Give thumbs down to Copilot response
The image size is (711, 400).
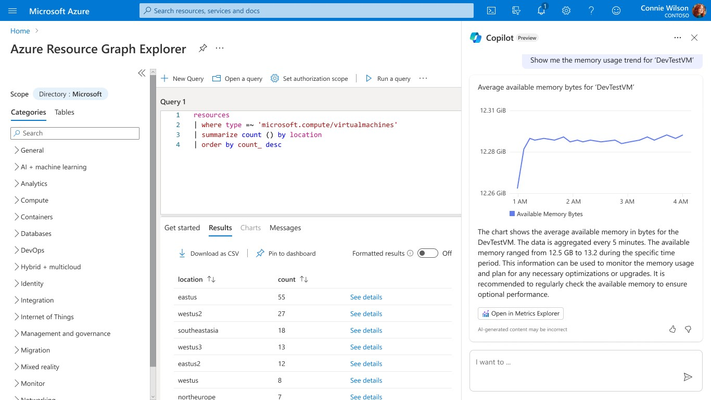coord(688,329)
